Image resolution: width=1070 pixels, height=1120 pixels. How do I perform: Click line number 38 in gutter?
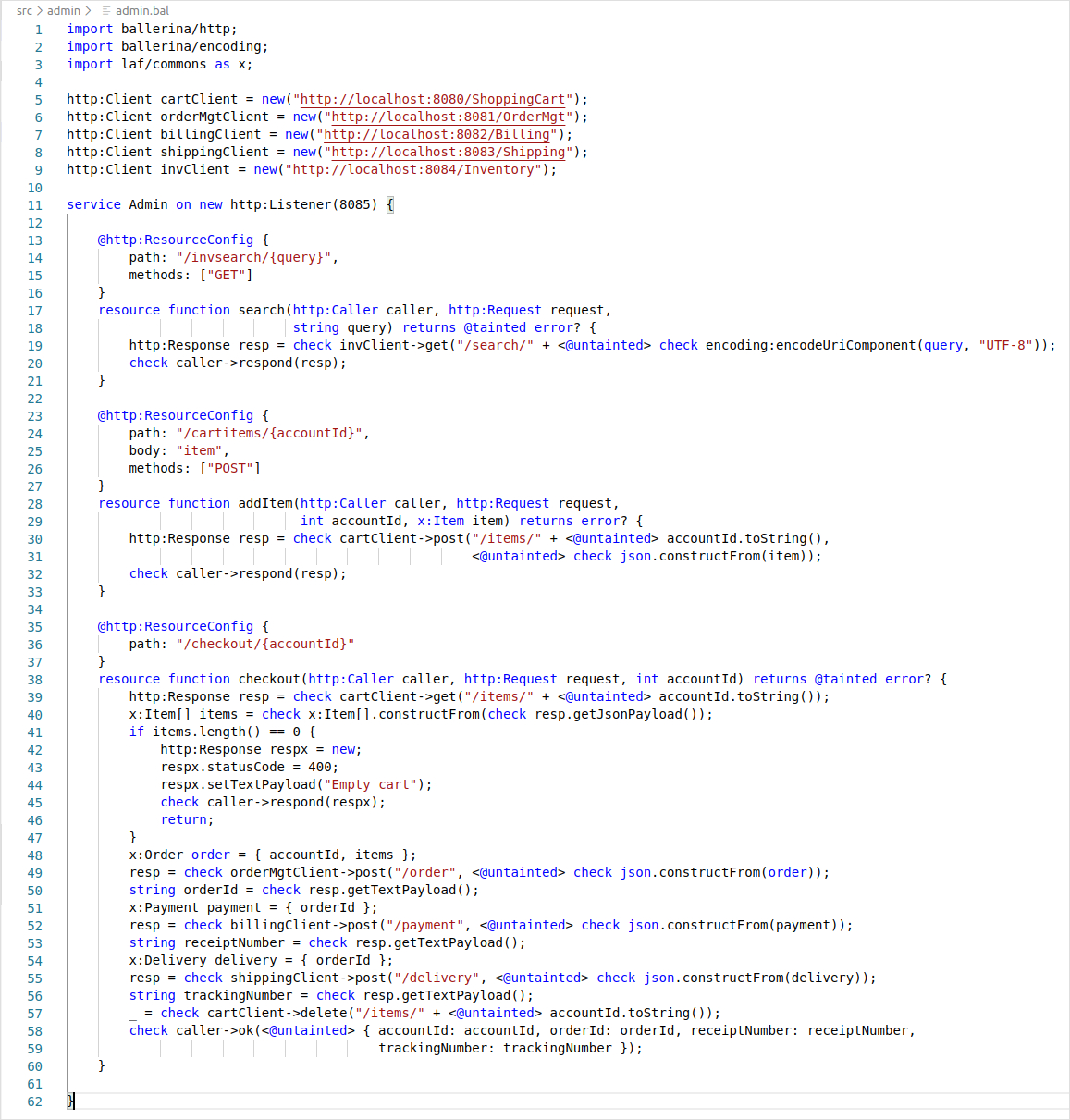pos(34,680)
